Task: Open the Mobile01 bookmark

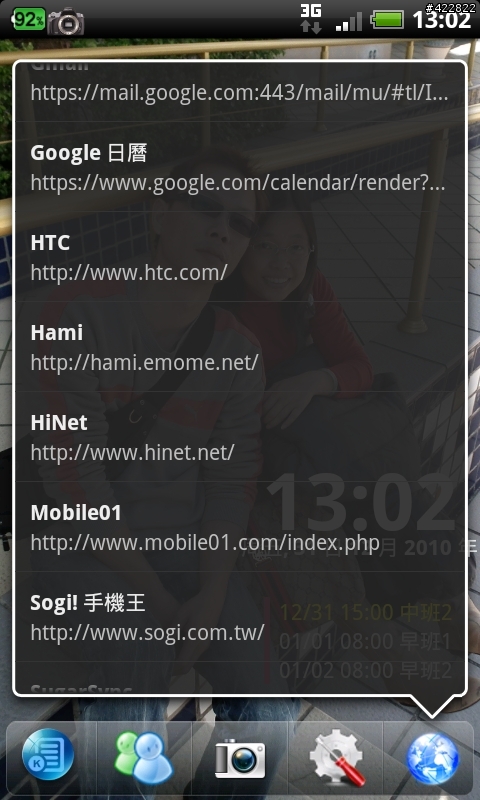Action: pos(240,527)
